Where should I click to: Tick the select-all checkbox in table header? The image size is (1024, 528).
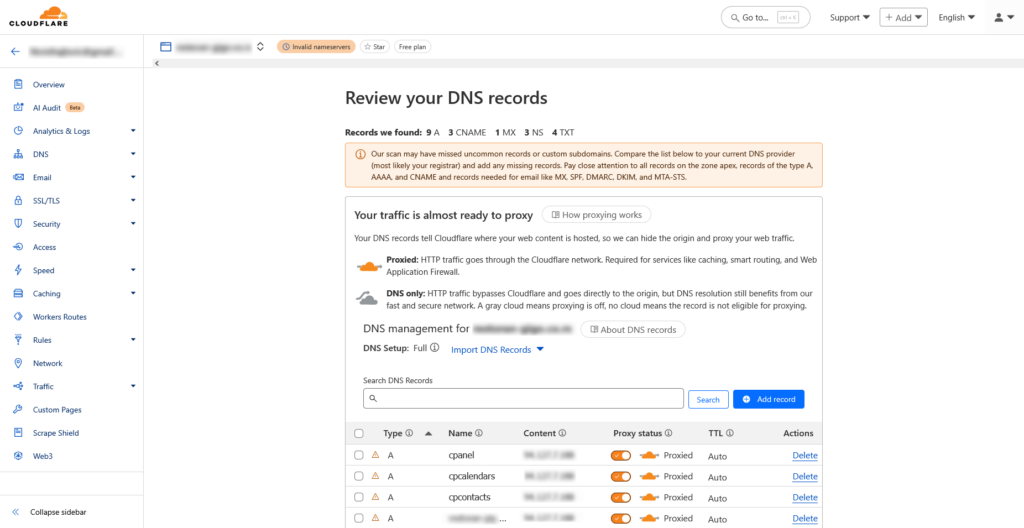point(359,434)
